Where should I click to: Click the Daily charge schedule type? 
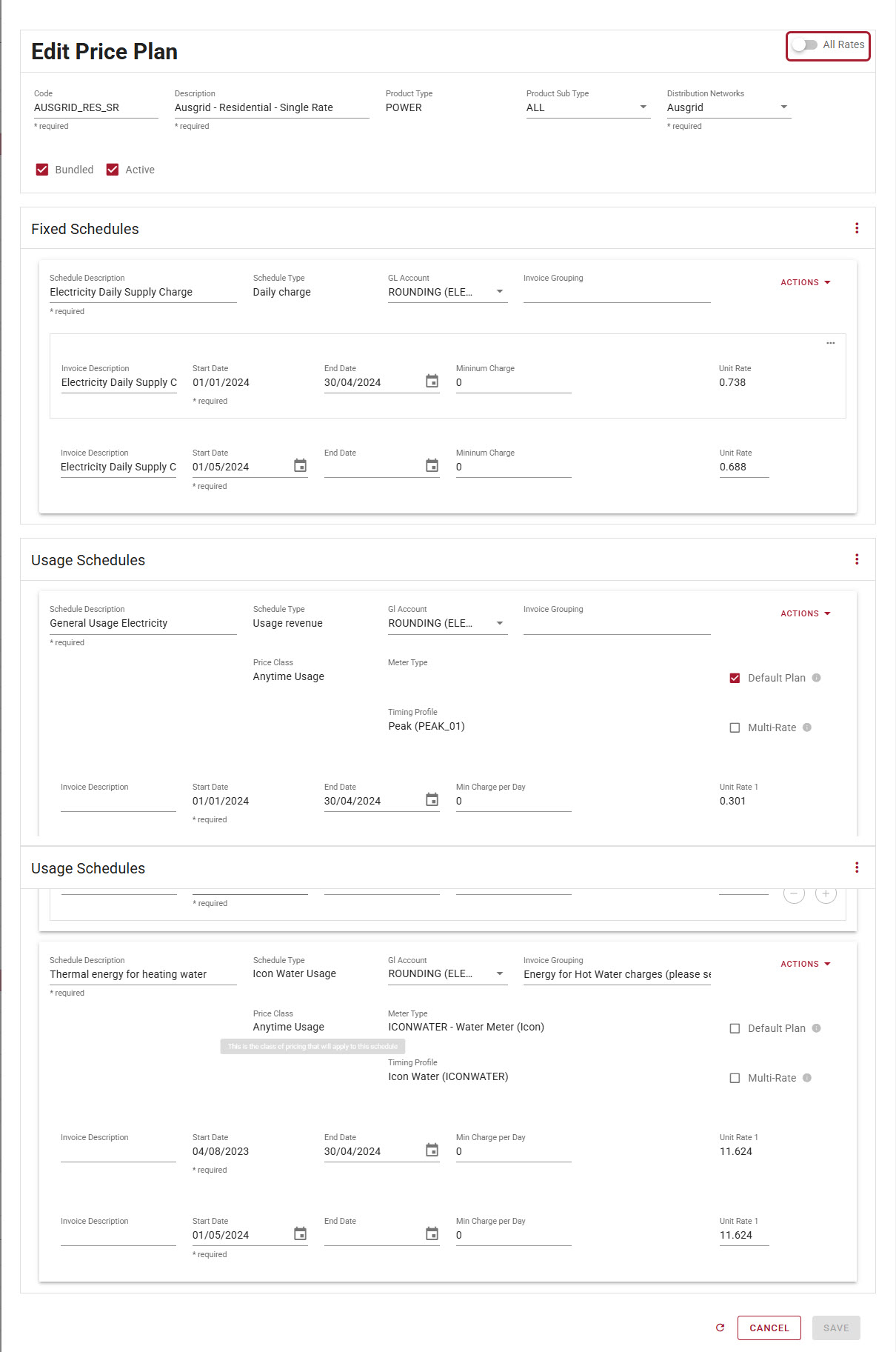click(x=281, y=292)
